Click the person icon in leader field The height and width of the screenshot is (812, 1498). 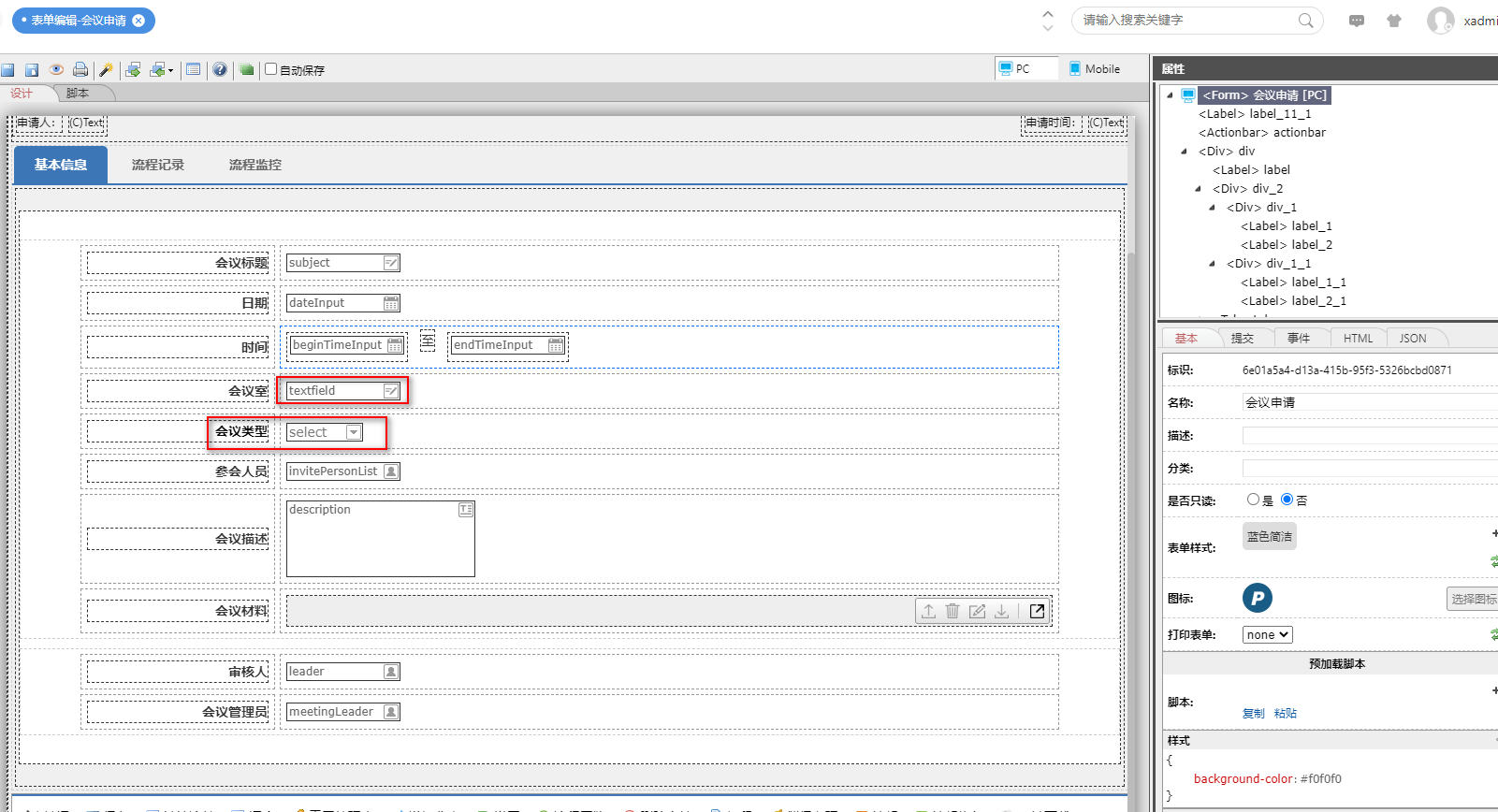coord(391,672)
